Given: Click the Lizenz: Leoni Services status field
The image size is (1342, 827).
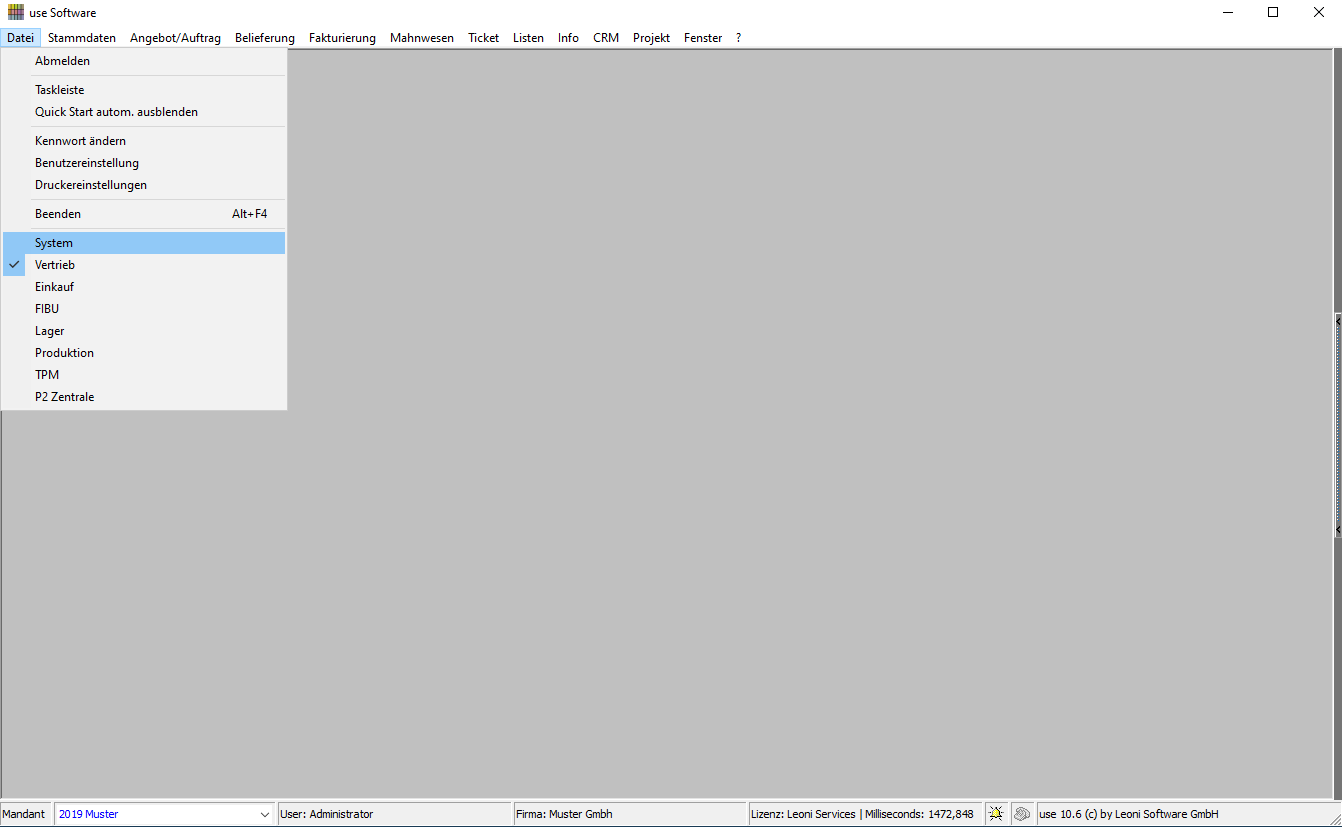Looking at the screenshot, I should (865, 814).
